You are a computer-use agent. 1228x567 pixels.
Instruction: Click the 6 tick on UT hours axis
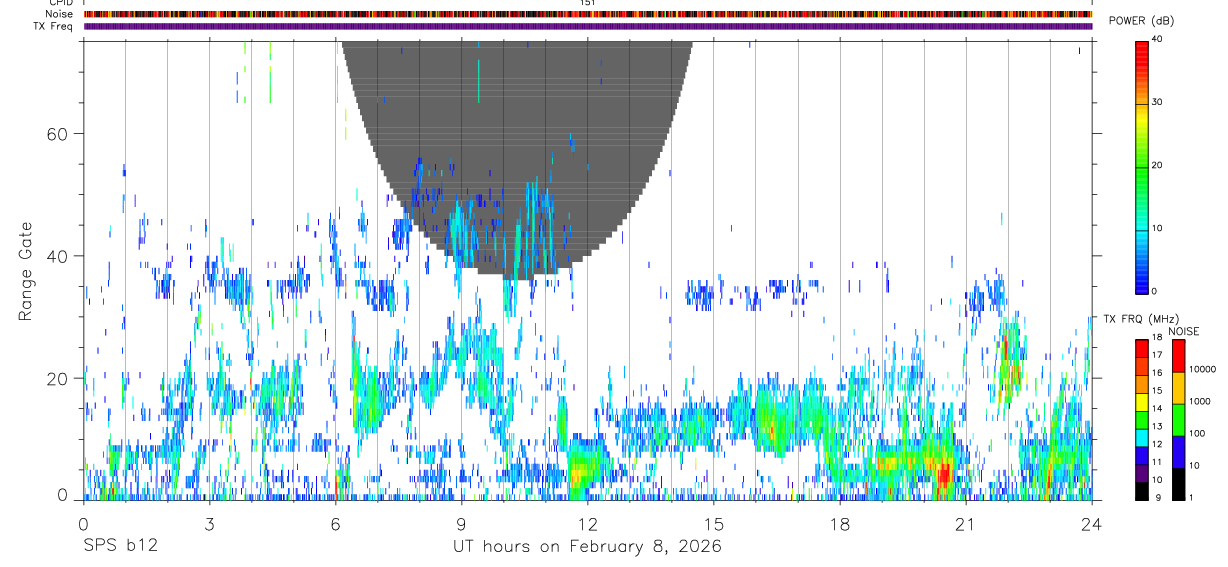tap(335, 525)
